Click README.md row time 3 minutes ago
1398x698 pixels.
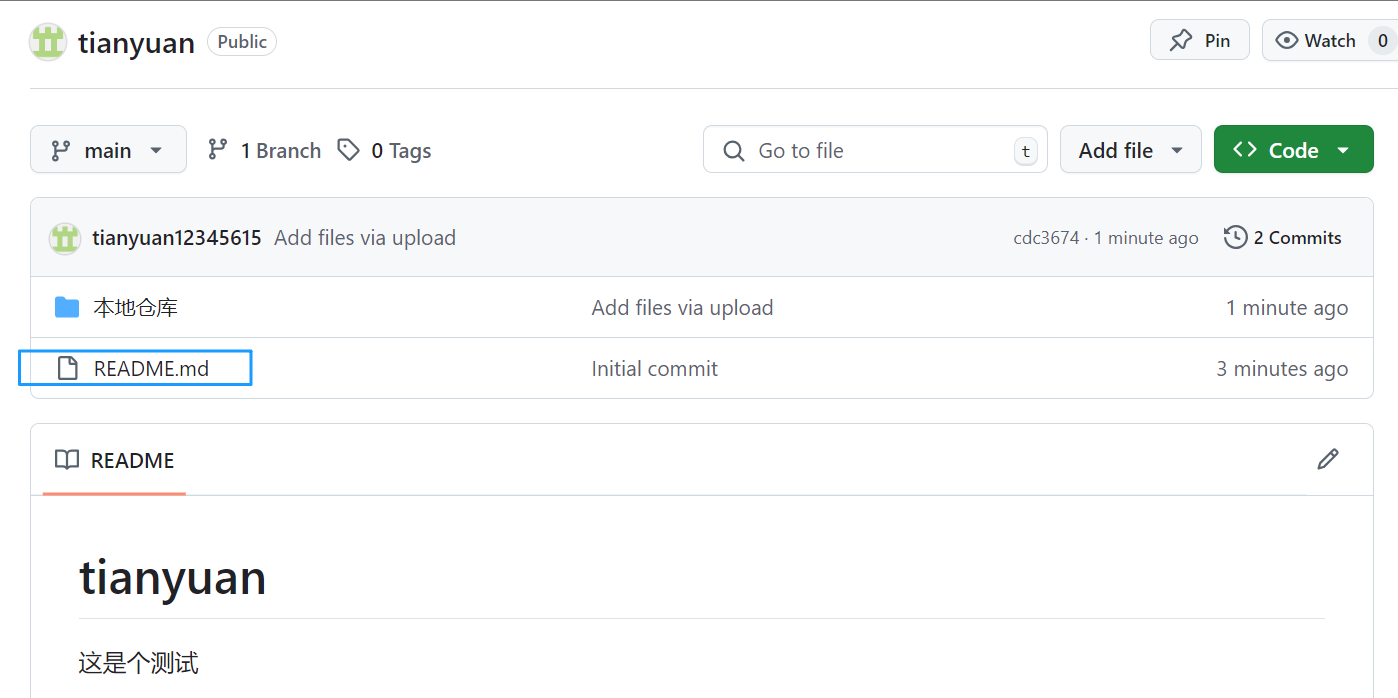point(1282,369)
